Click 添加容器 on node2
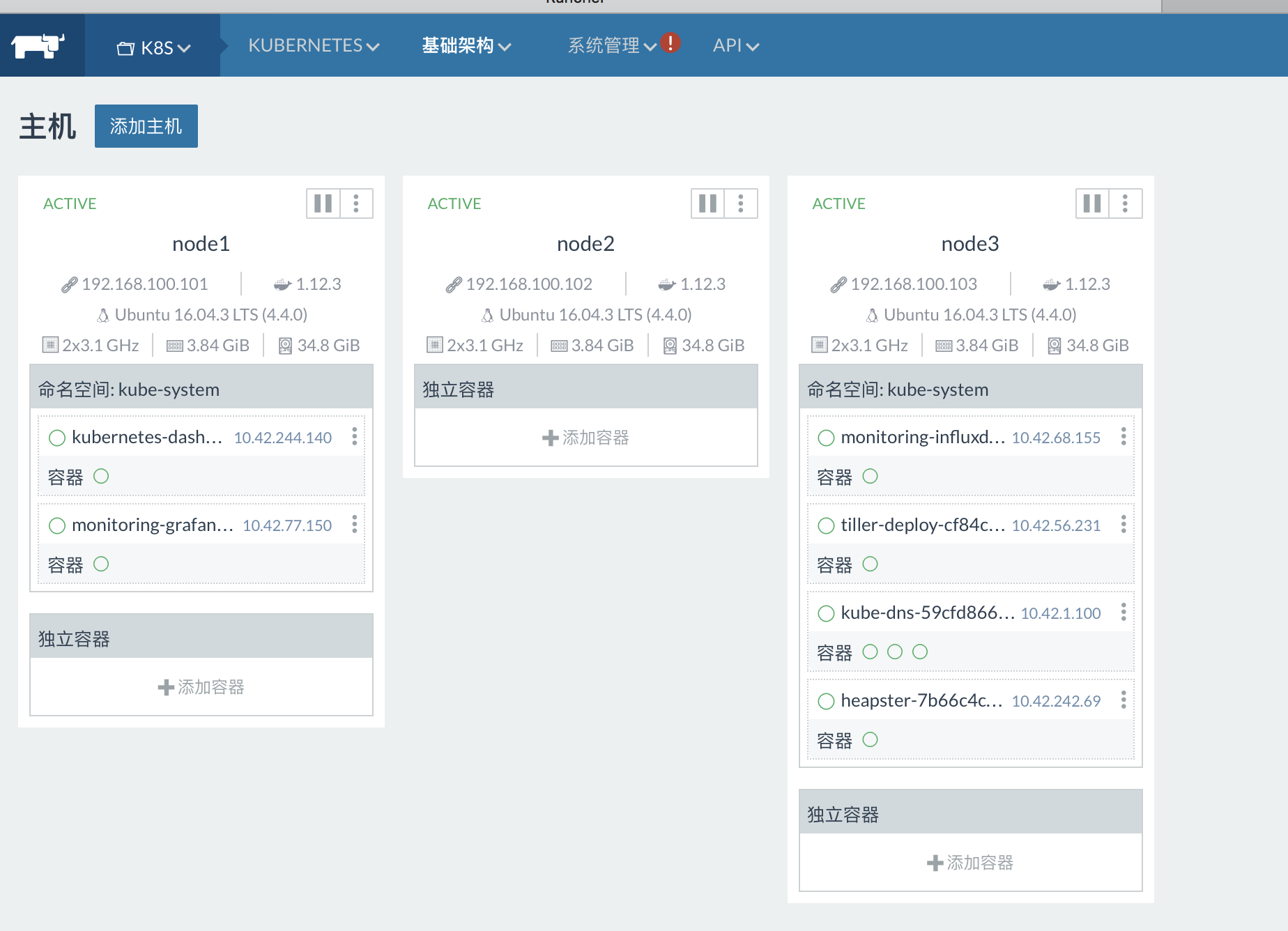1288x931 pixels. point(585,438)
